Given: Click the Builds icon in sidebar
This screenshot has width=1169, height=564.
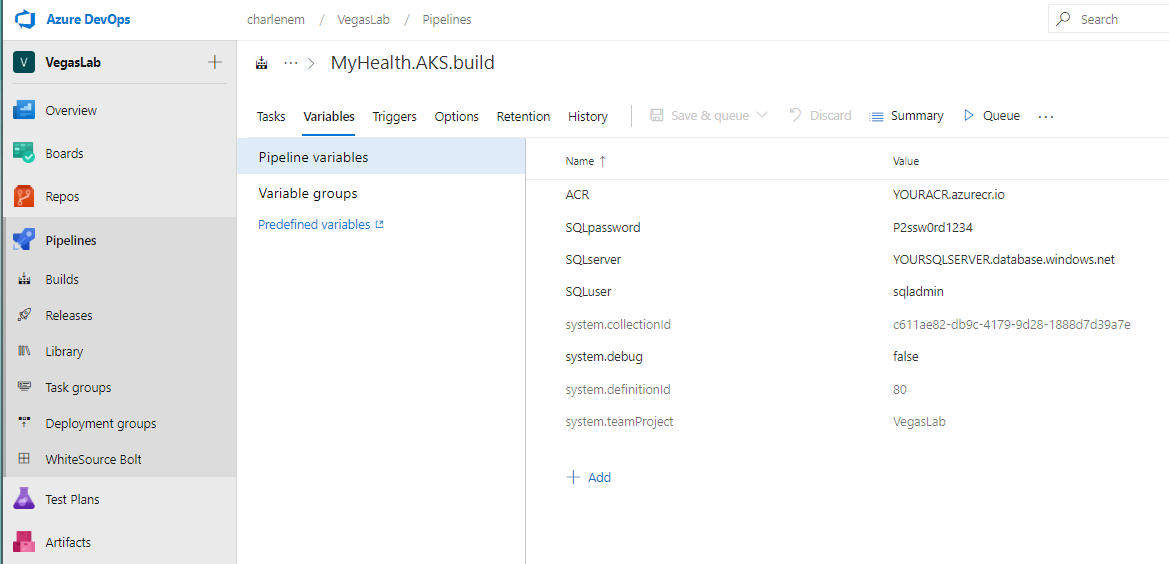Looking at the screenshot, I should (x=24, y=279).
